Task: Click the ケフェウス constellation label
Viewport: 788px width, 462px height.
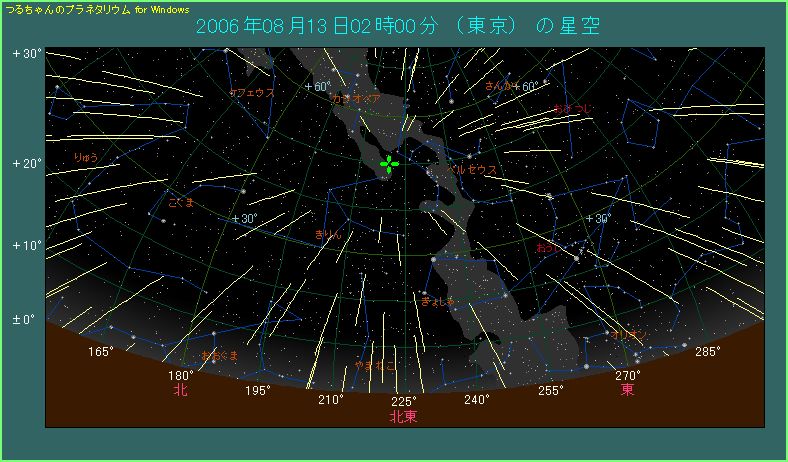Action: (252, 93)
